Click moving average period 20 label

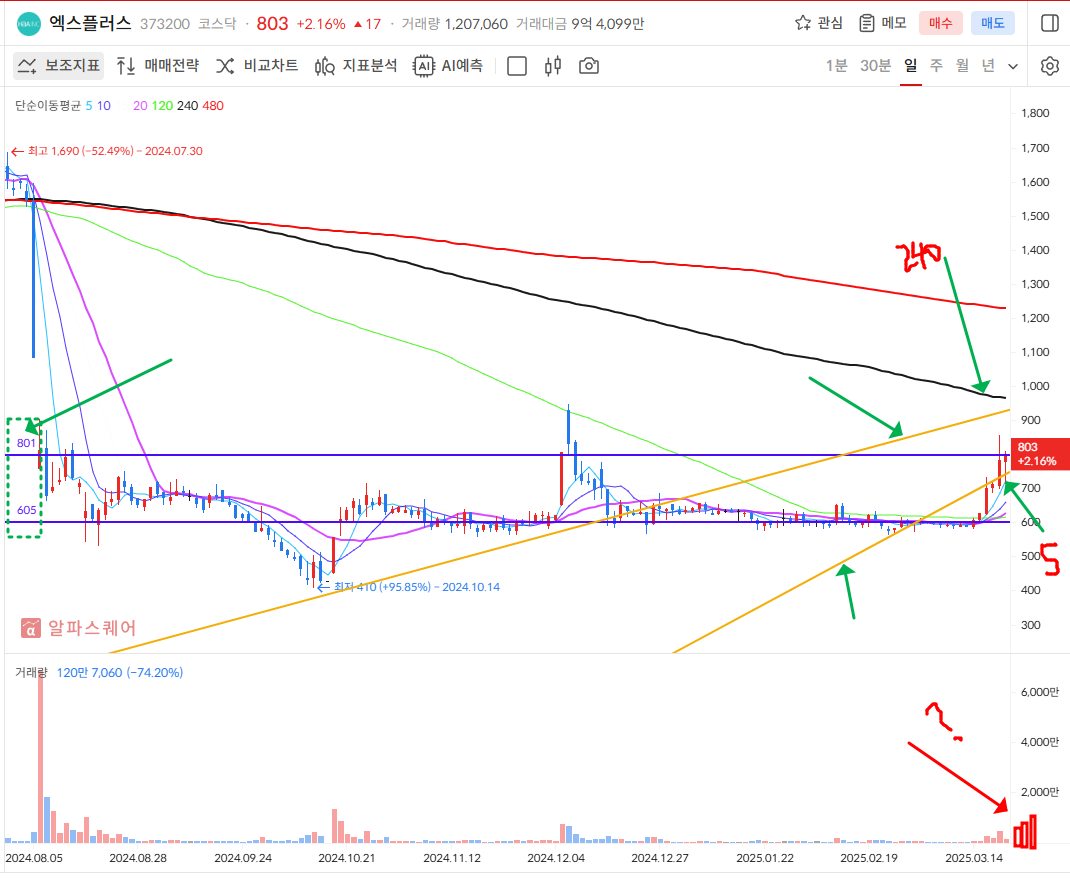(x=140, y=106)
